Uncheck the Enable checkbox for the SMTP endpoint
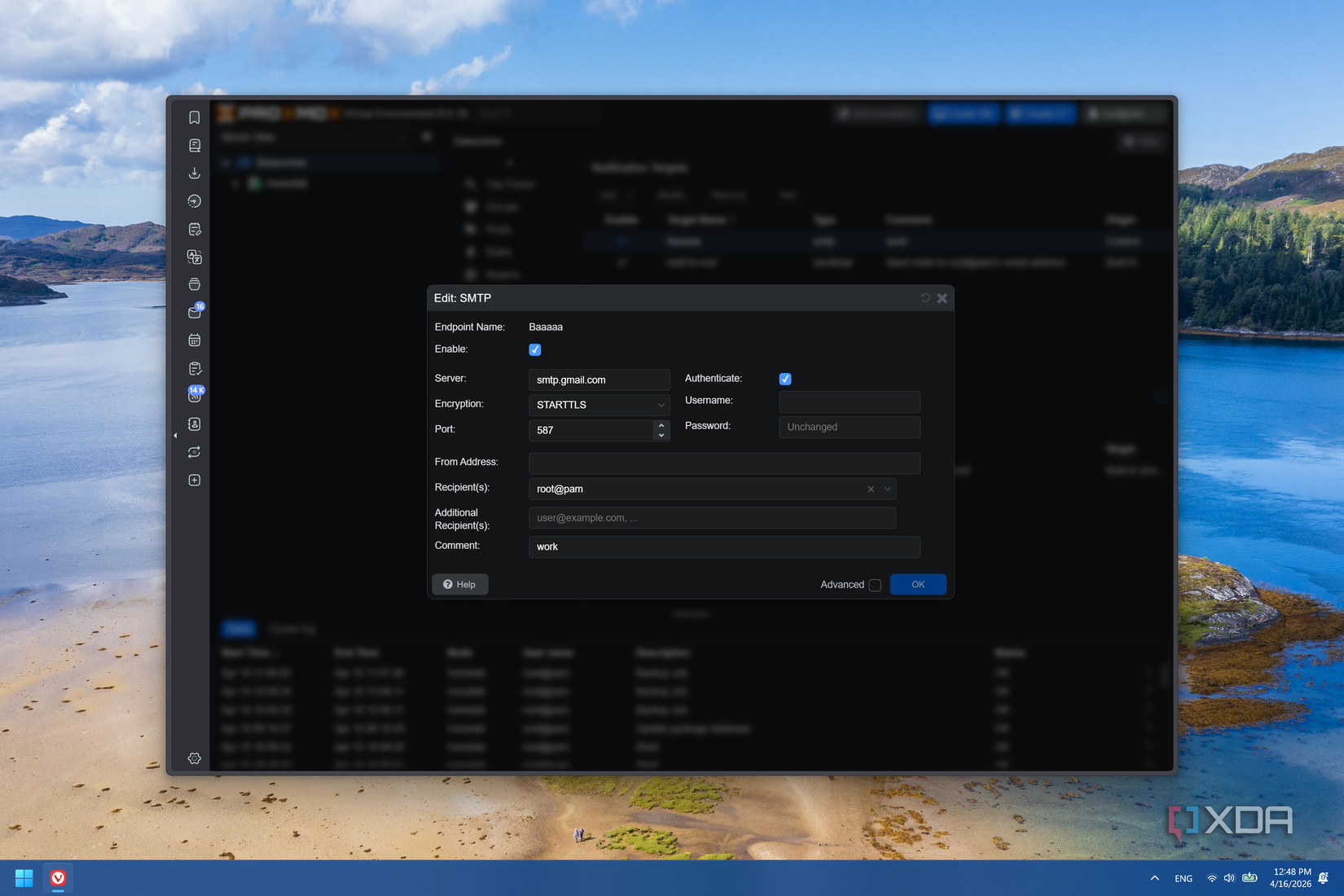Screen dimensions: 1344x896 click(x=534, y=349)
